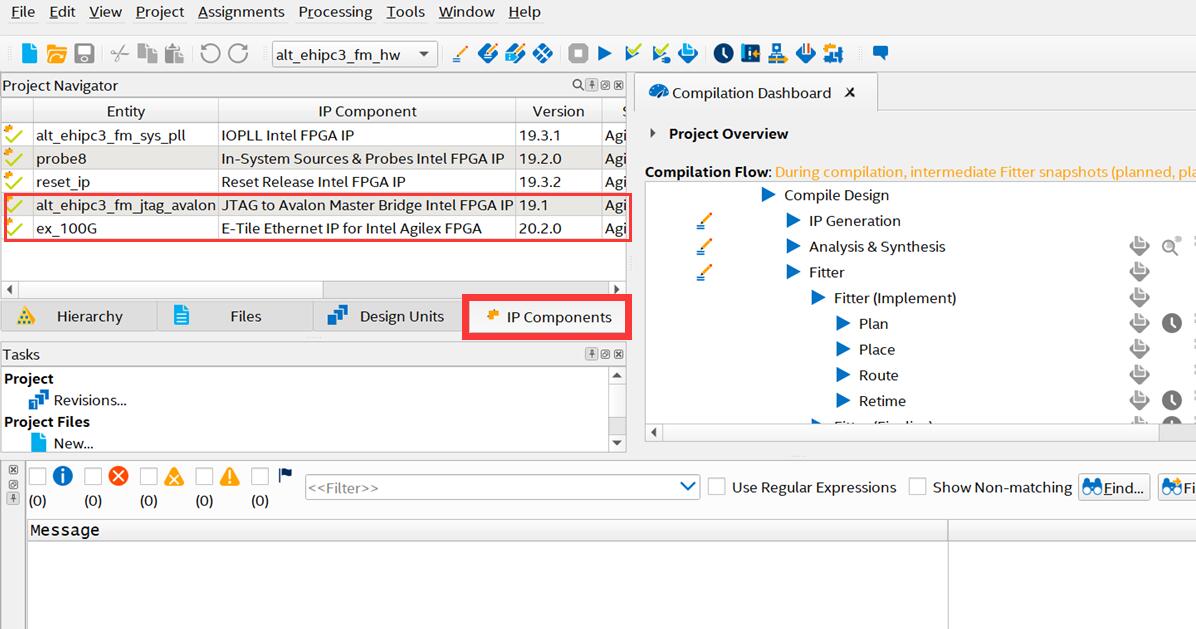The width and height of the screenshot is (1196, 629).
Task: Click the clock icon on the Retime row
Action: pos(1172,400)
